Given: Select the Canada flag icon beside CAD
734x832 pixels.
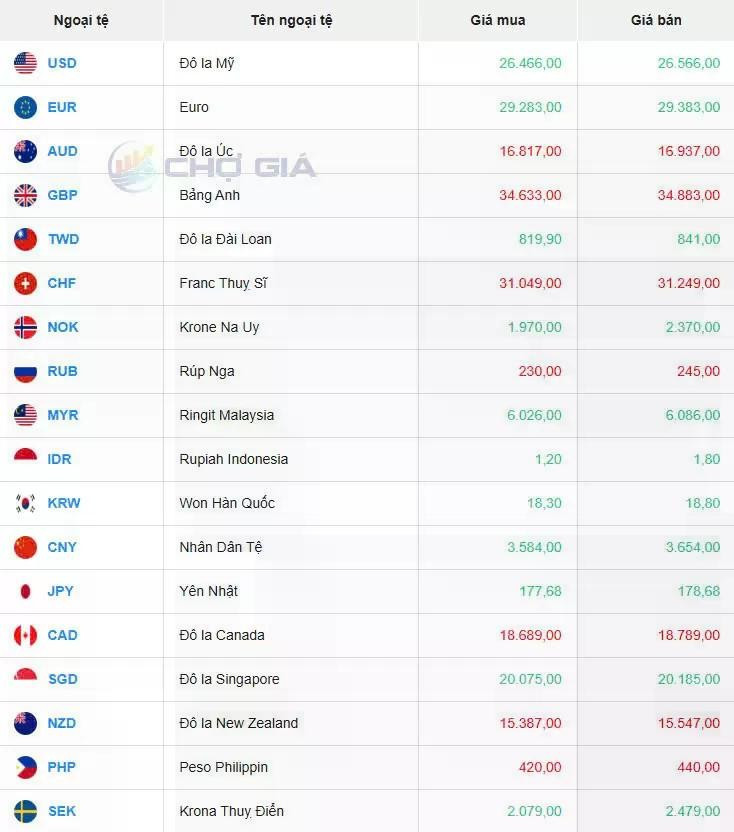Looking at the screenshot, I should [25, 635].
